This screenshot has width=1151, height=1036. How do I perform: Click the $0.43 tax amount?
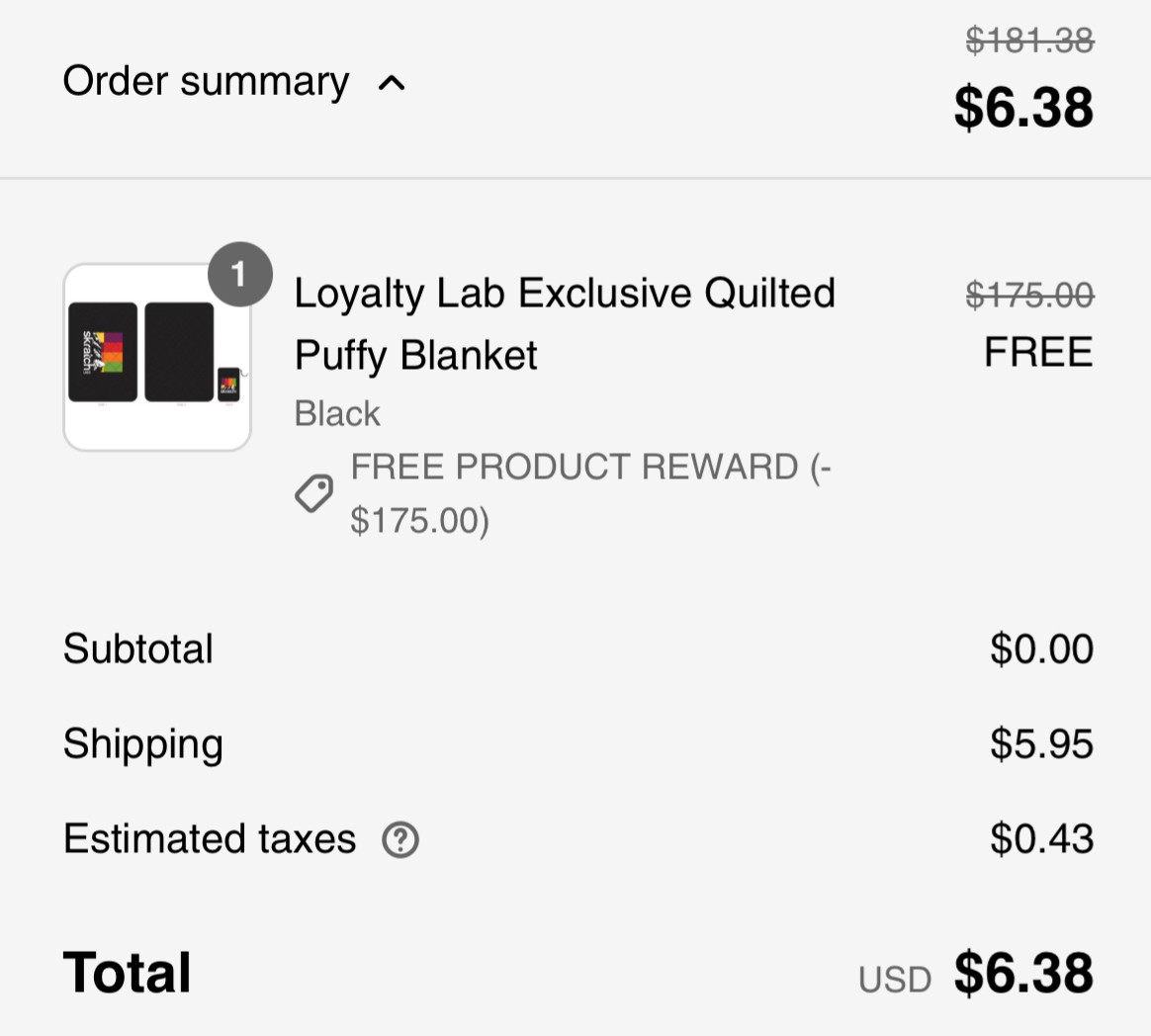(x=1041, y=838)
